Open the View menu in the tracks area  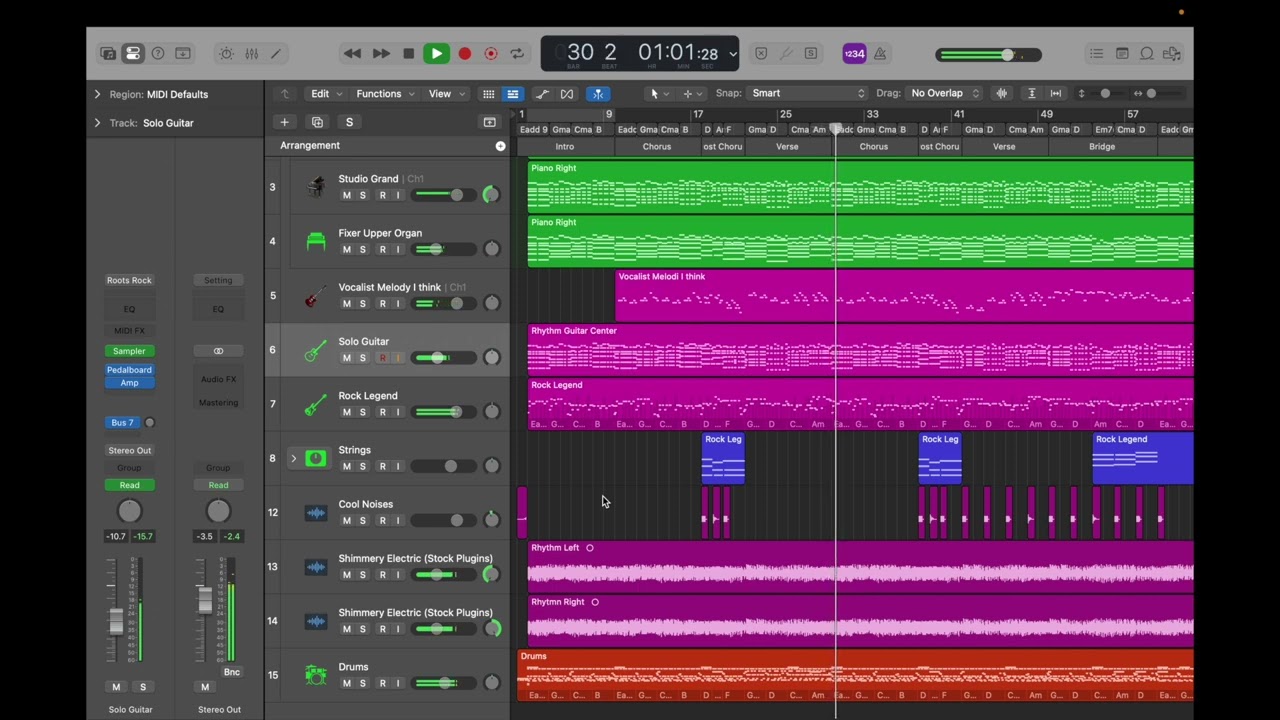point(447,94)
